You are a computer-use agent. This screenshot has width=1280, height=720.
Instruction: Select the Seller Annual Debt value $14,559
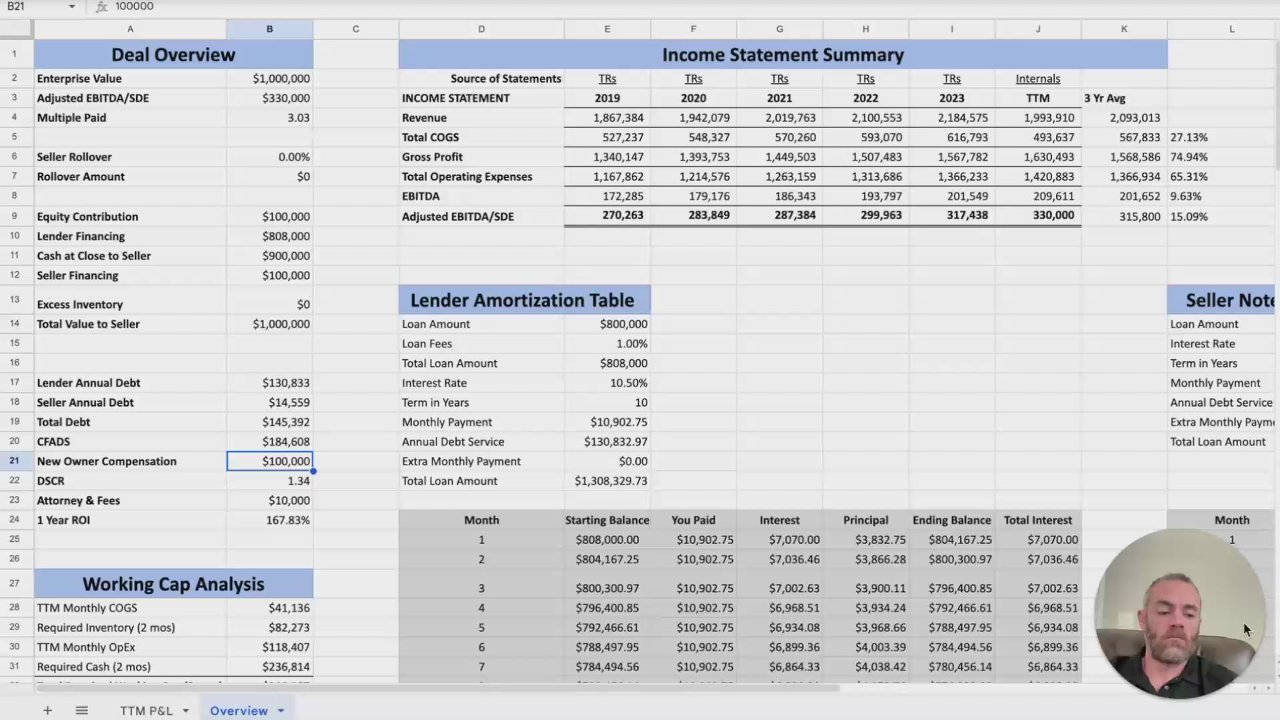[x=269, y=402]
